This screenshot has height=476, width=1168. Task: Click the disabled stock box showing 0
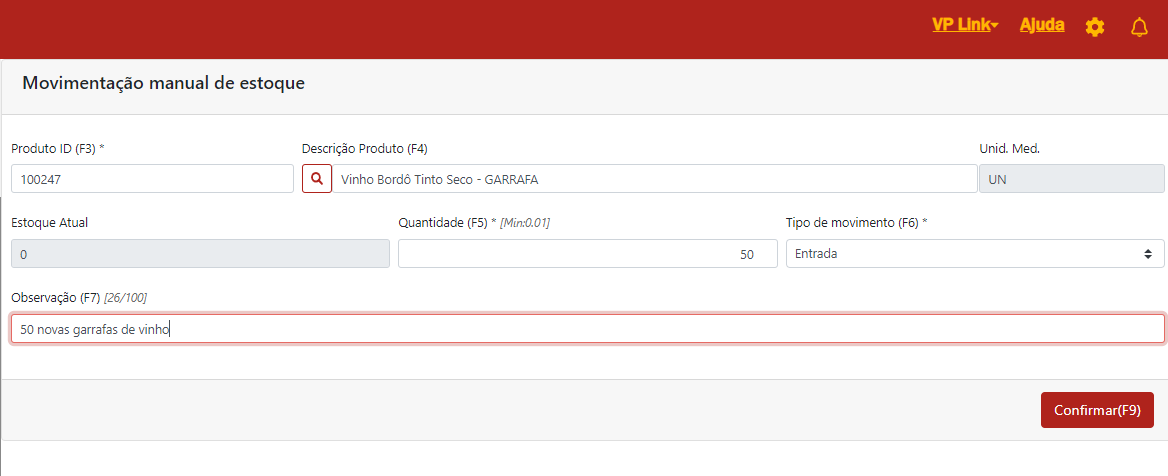pyautogui.click(x=200, y=254)
